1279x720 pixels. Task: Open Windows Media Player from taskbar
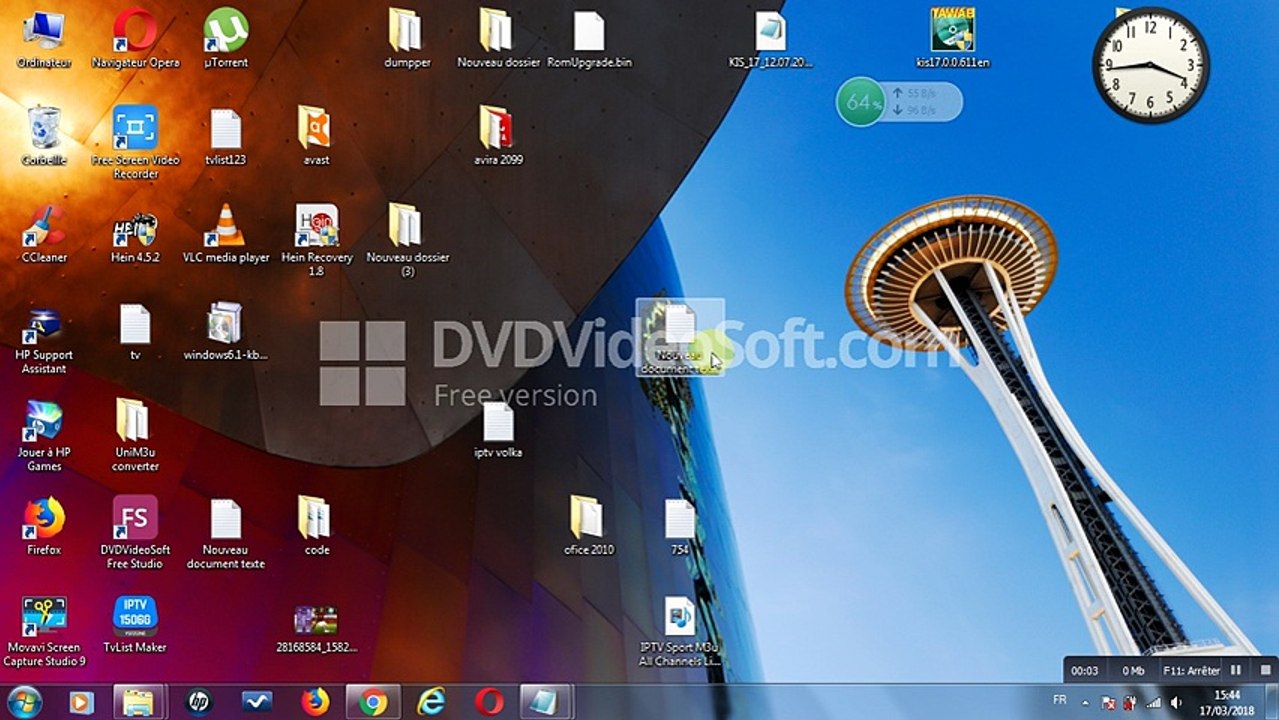81,702
